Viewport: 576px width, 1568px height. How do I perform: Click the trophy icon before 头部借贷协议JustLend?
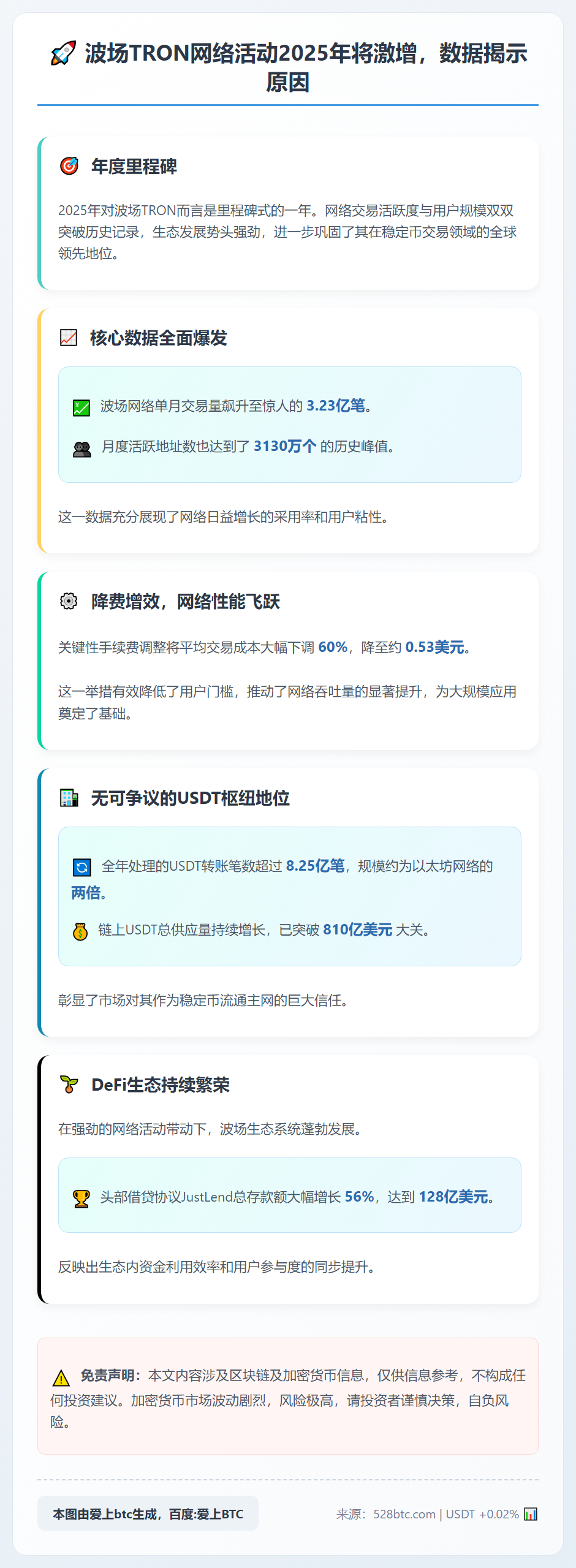81,1198
